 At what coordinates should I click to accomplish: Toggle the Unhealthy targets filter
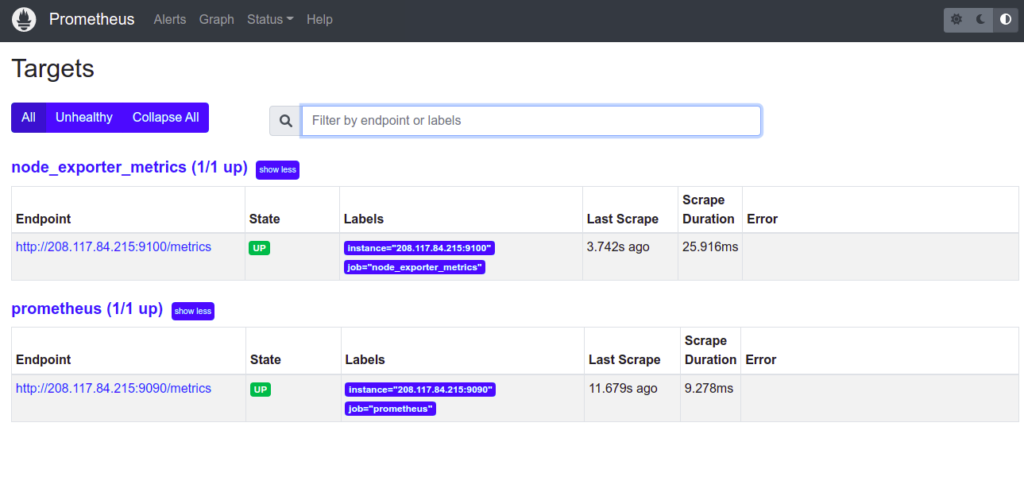click(x=84, y=118)
